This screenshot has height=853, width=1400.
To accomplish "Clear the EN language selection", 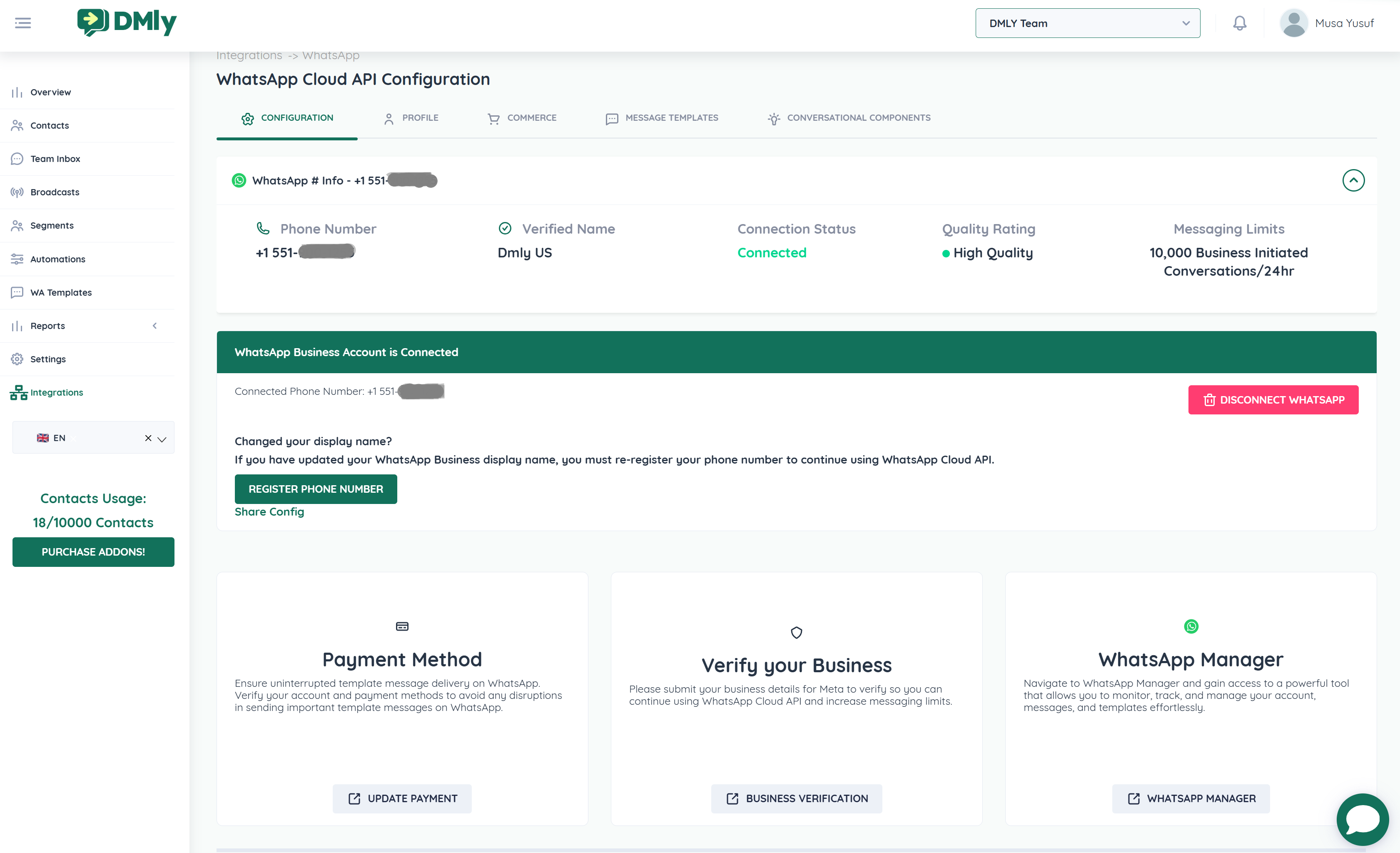I will coord(148,438).
